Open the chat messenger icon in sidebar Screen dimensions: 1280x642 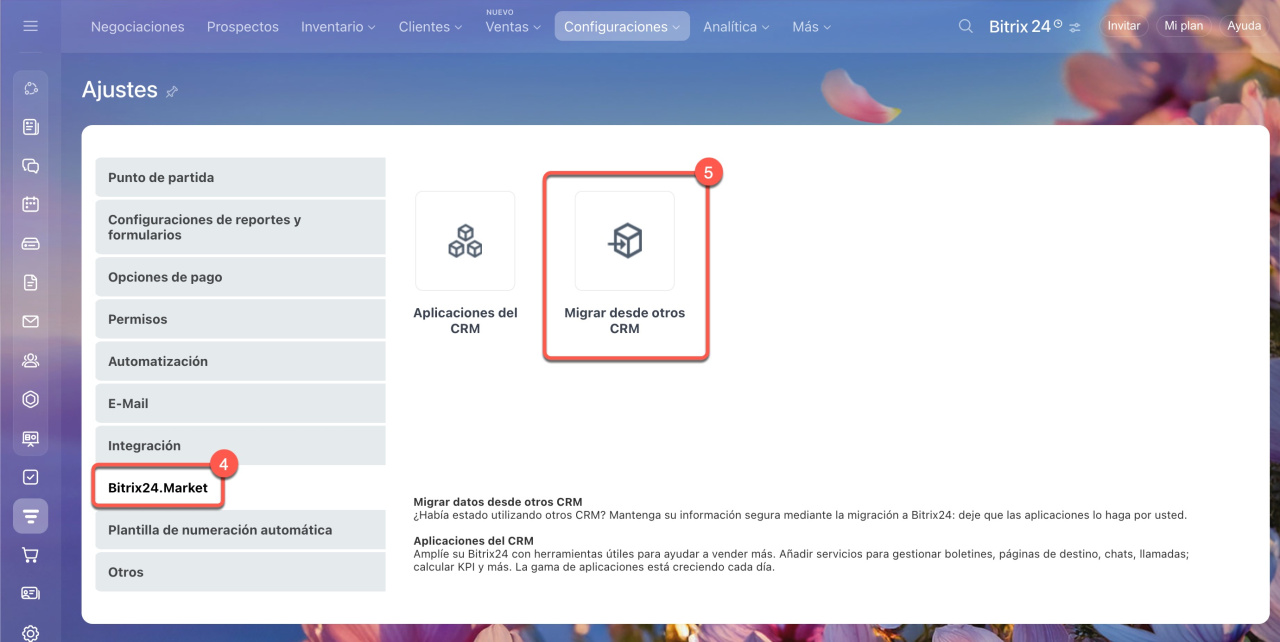[30, 166]
